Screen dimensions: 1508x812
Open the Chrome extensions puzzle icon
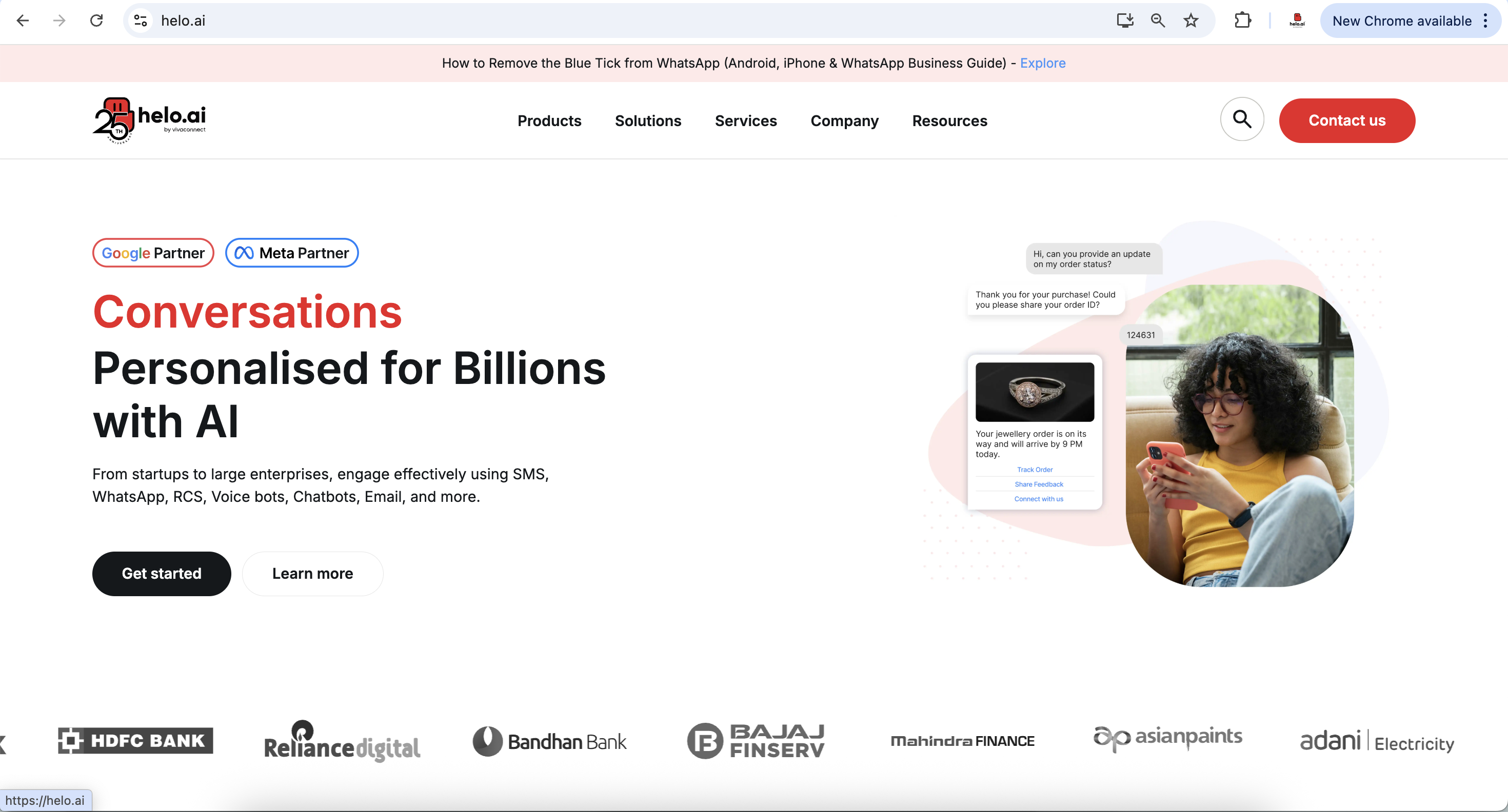pyautogui.click(x=1242, y=21)
